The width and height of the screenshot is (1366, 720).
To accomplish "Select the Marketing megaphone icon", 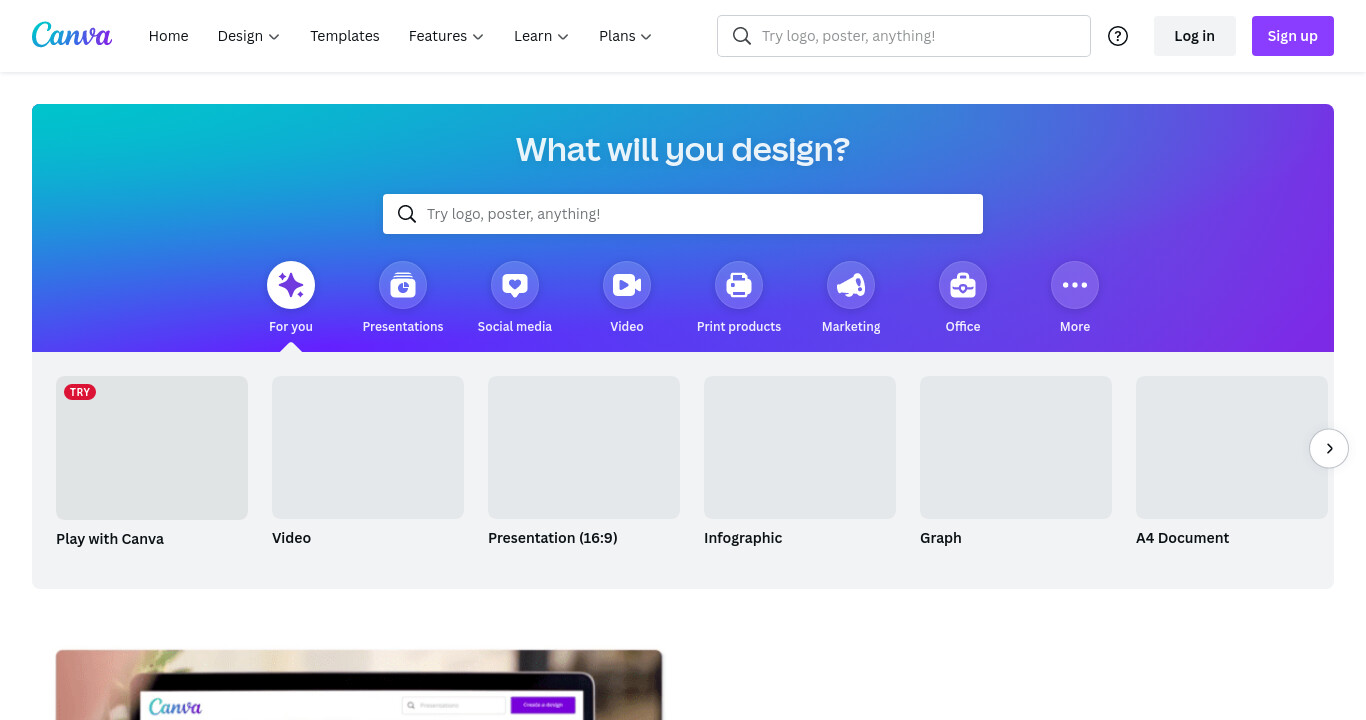I will click(x=851, y=286).
